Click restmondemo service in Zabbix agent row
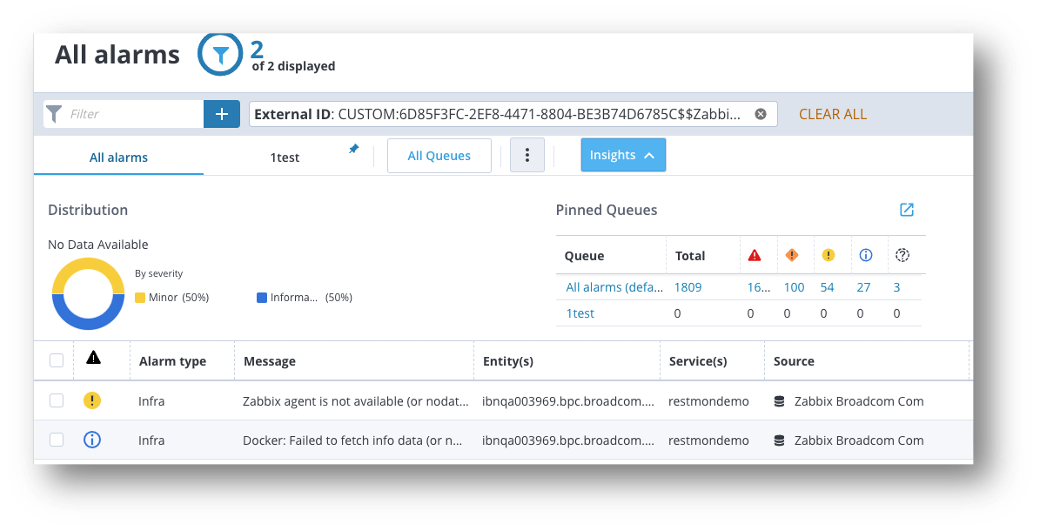The height and width of the screenshot is (531, 1039). point(708,401)
